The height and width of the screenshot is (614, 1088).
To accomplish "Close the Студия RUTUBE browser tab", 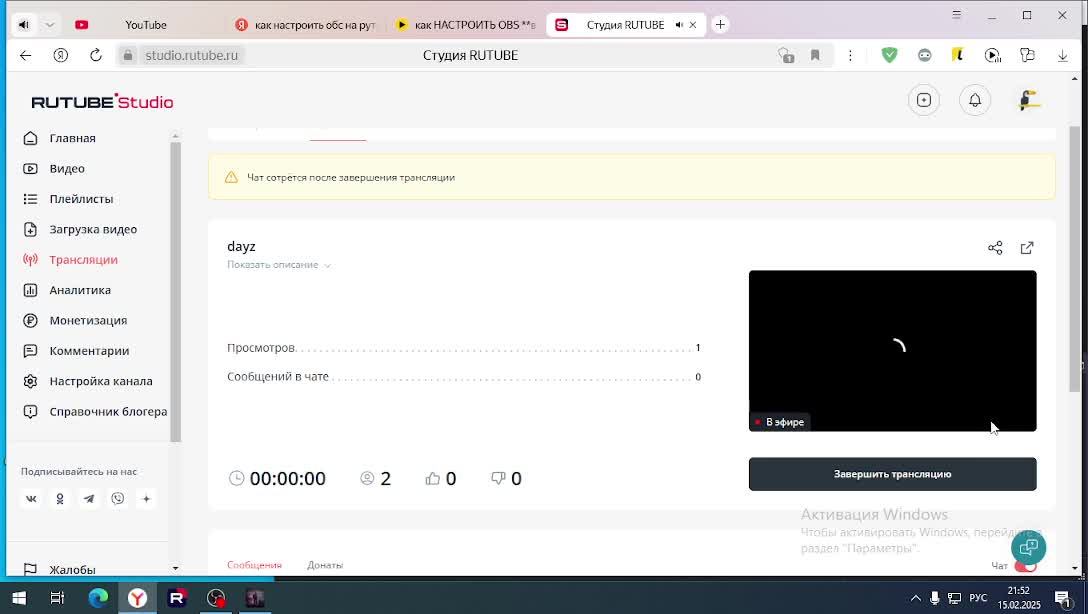I will click(x=692, y=25).
